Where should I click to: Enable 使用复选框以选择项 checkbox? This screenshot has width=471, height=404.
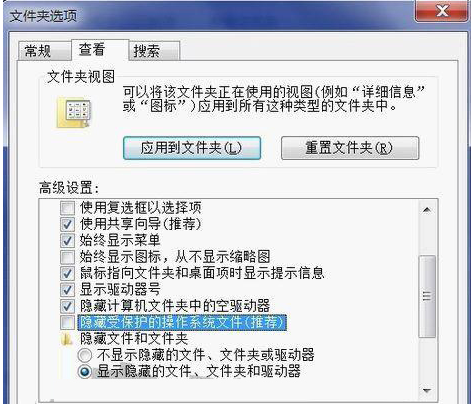pos(67,208)
